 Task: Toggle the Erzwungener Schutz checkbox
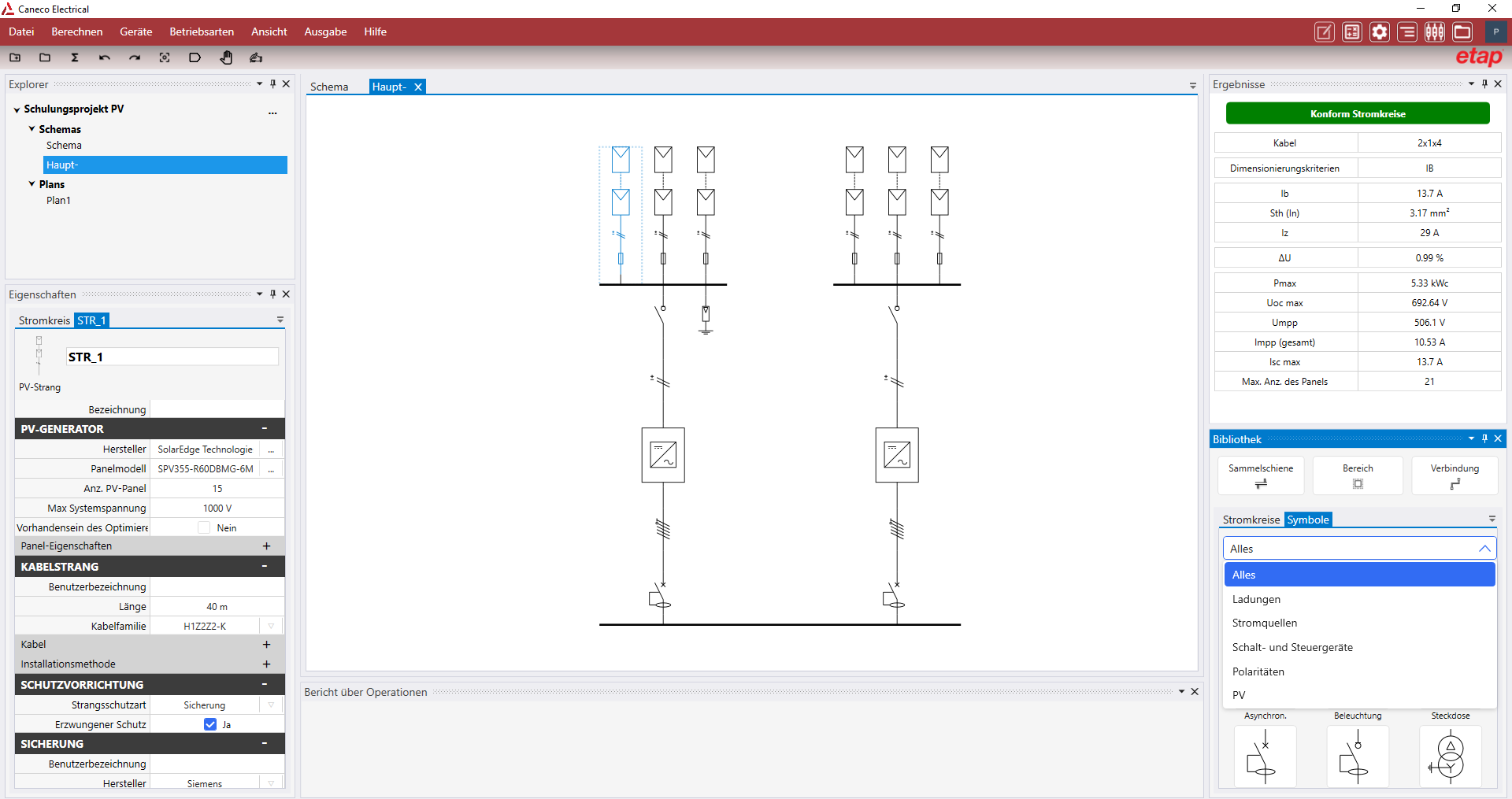tap(209, 724)
